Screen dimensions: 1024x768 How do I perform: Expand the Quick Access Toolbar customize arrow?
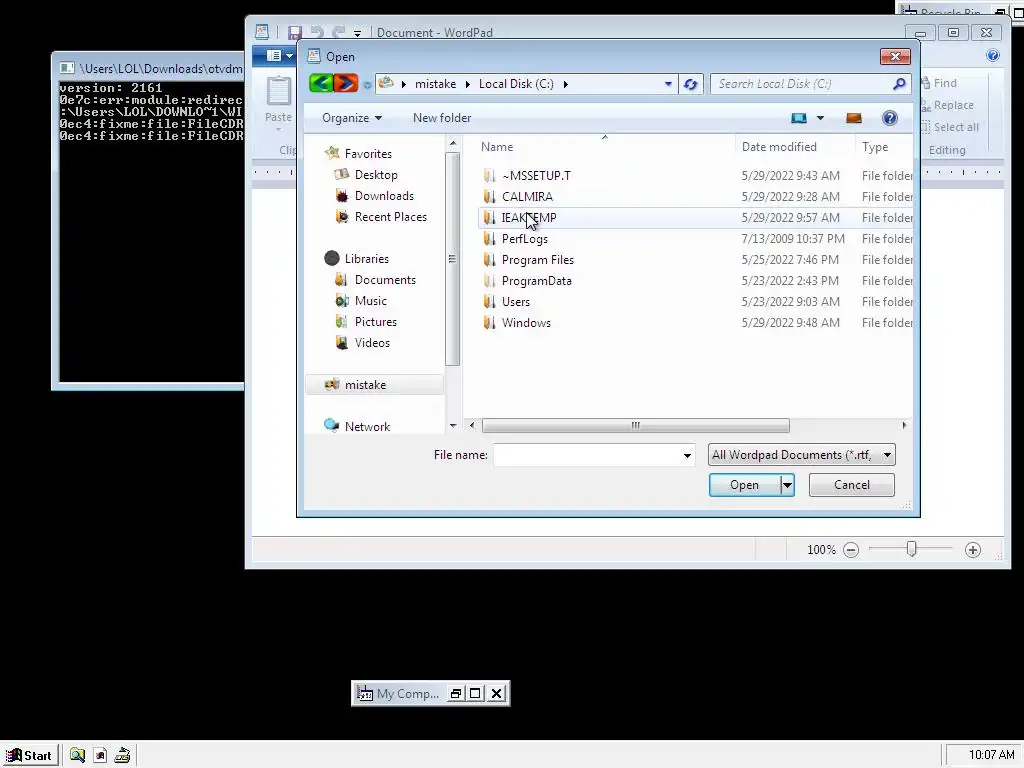click(x=357, y=33)
